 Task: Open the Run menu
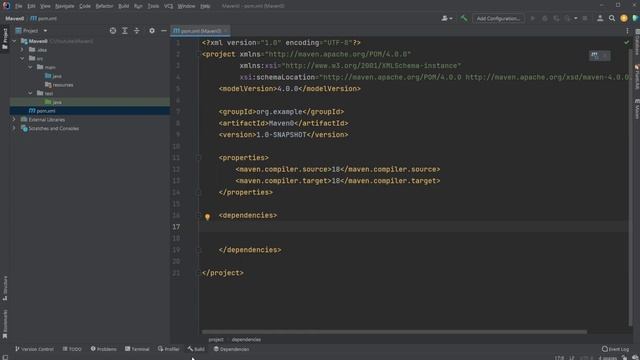pyautogui.click(x=138, y=6)
